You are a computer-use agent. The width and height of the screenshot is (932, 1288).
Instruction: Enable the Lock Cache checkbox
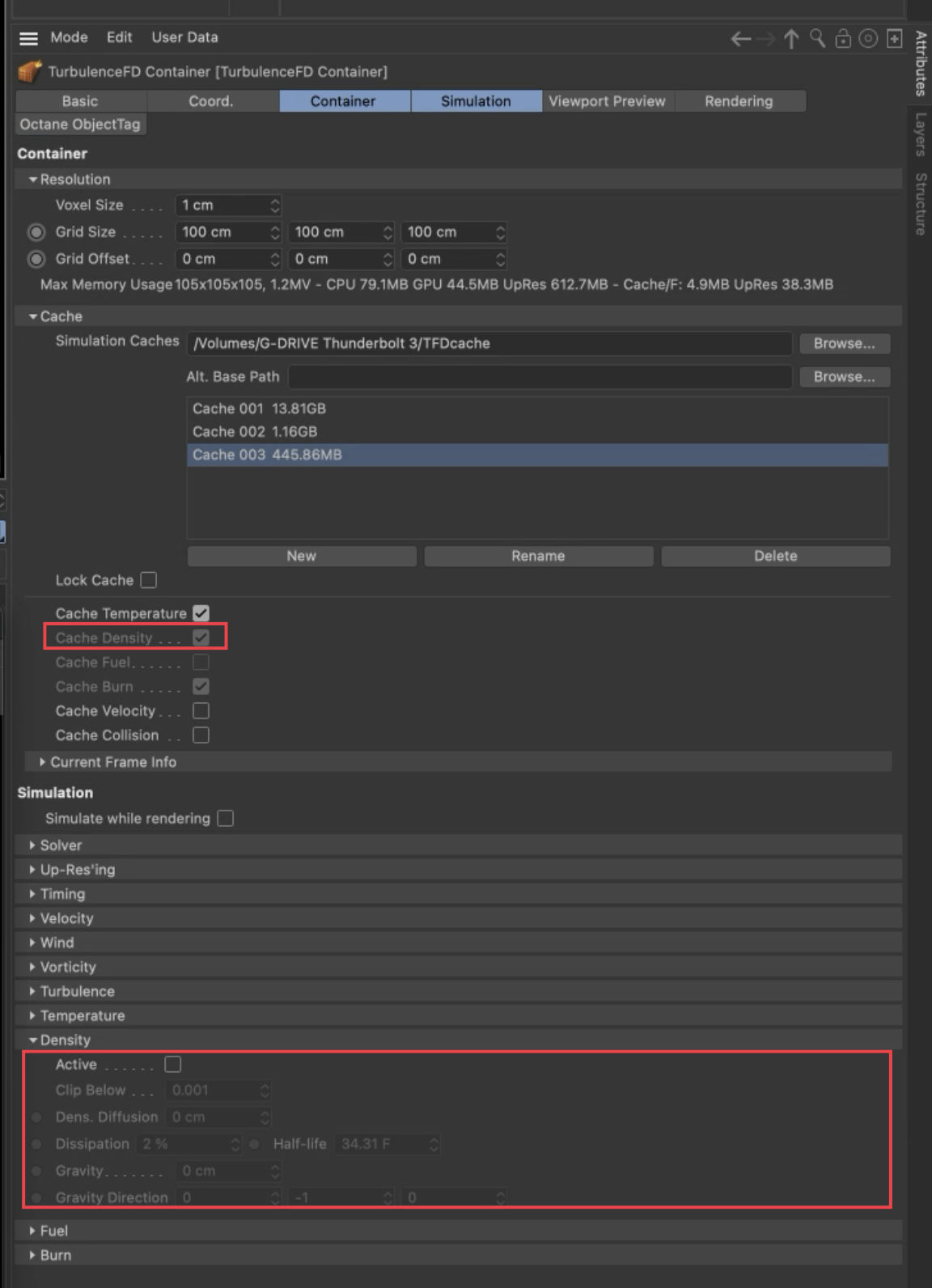point(149,580)
